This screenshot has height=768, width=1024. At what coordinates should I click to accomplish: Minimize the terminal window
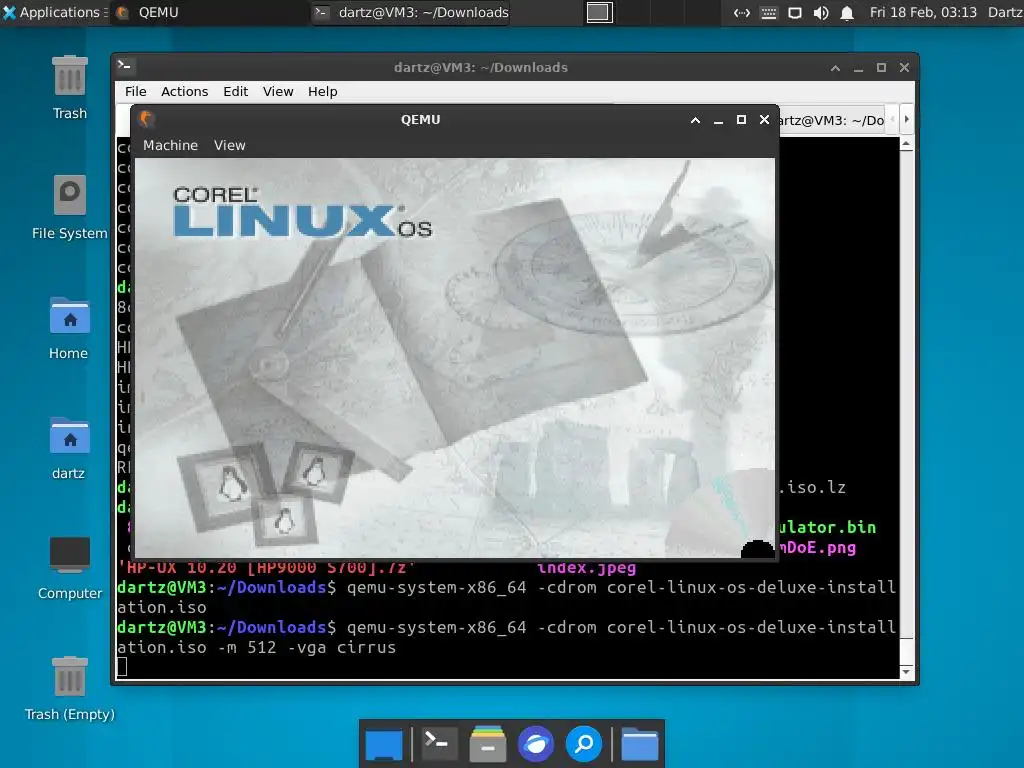point(858,68)
